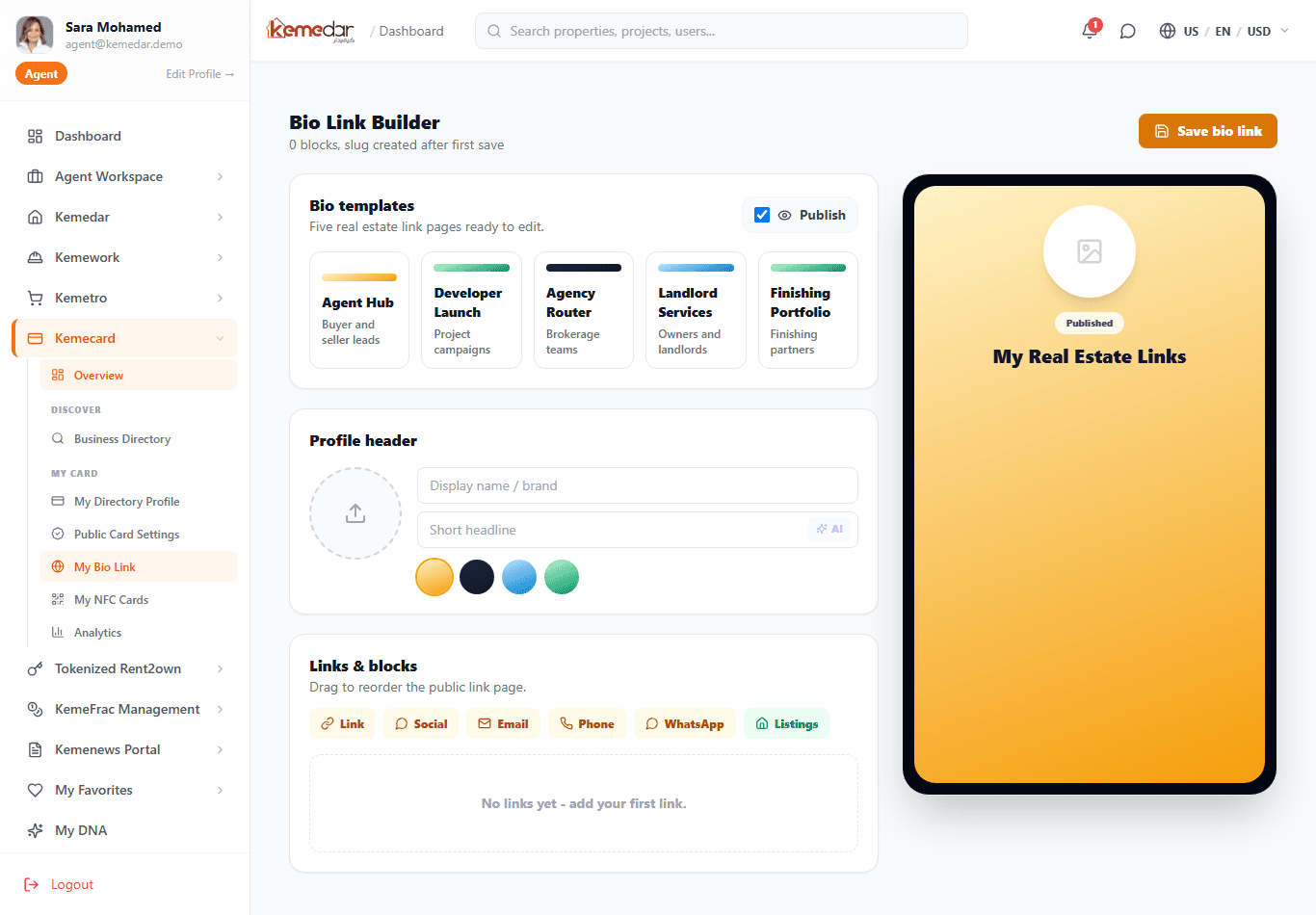Open My Directory Profile

(139, 501)
